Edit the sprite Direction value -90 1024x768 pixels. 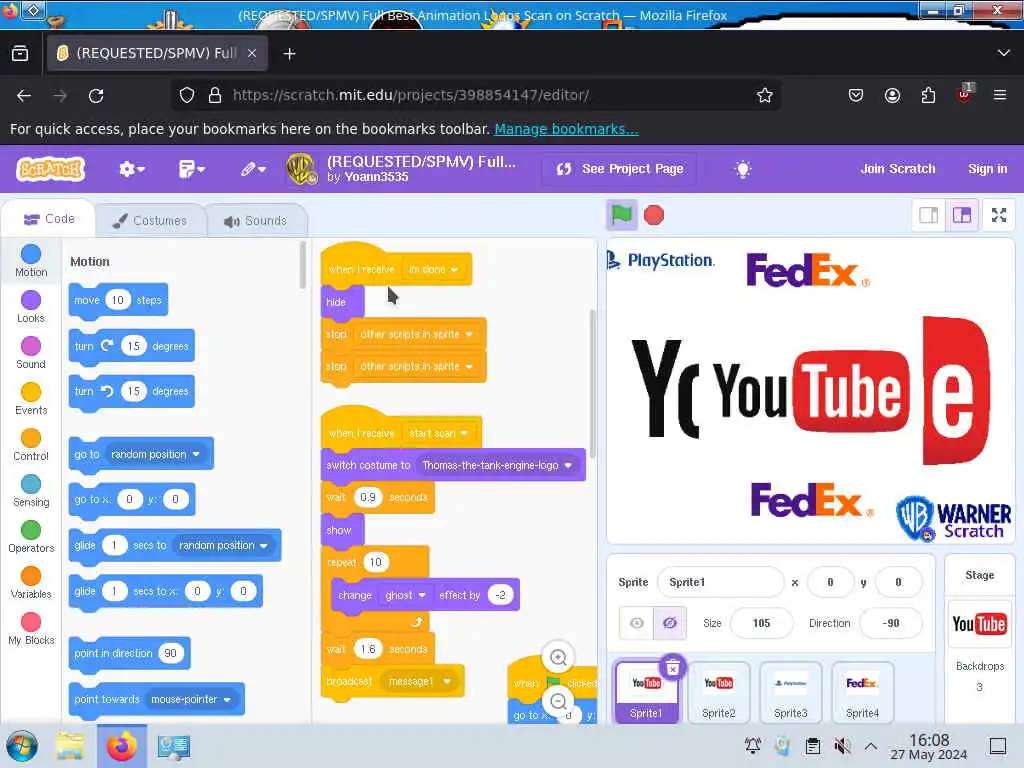[x=891, y=623]
